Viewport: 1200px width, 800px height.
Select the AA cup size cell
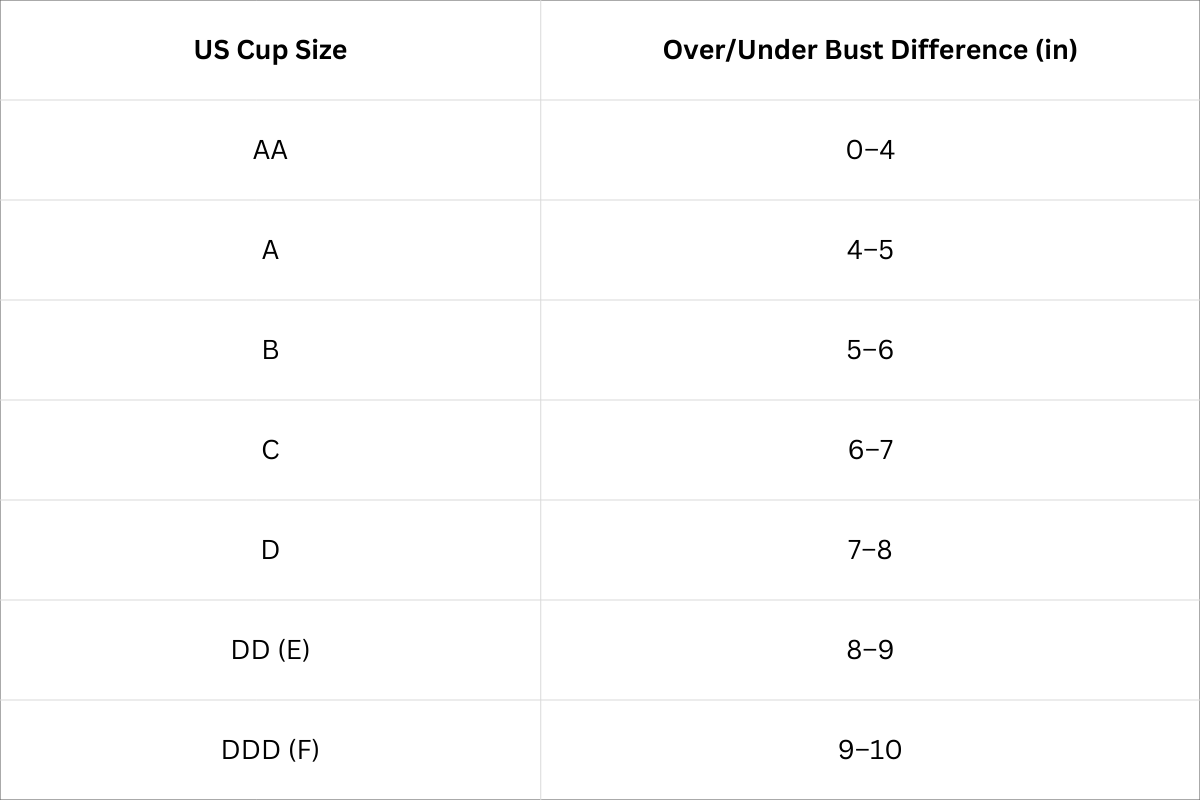click(270, 150)
